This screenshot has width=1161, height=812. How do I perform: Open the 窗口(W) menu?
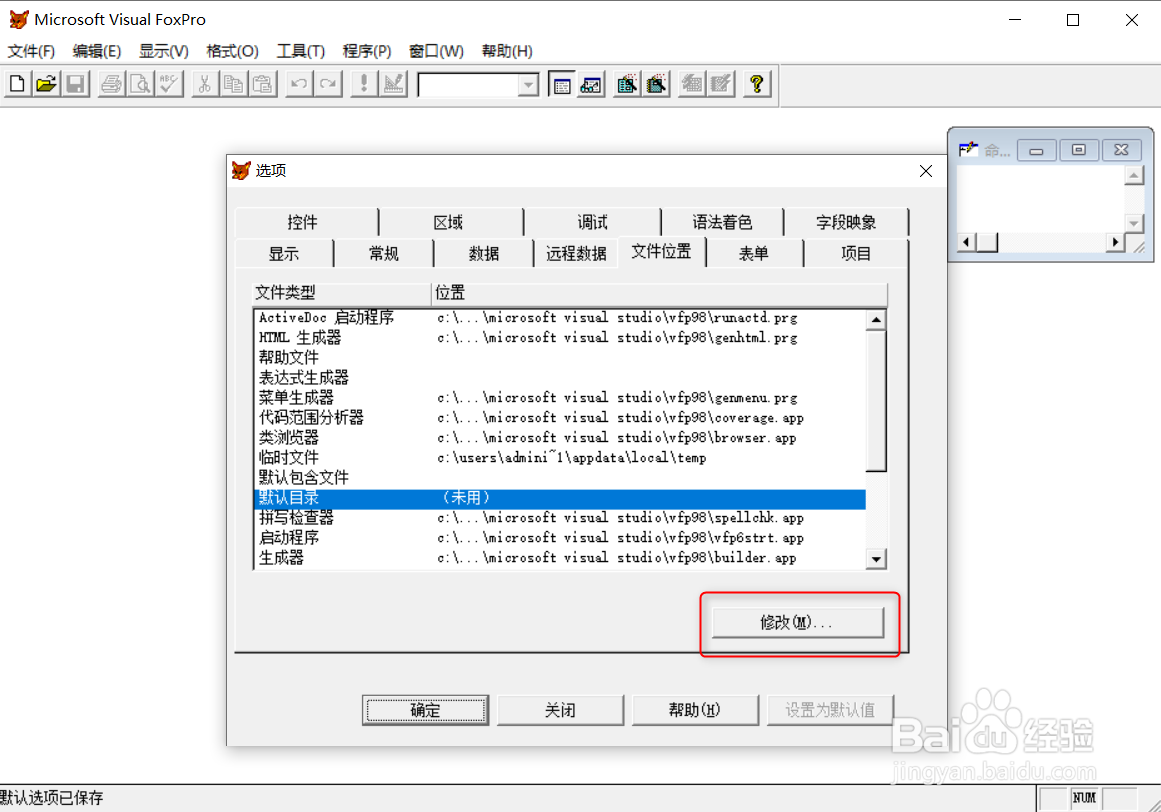tap(436, 51)
